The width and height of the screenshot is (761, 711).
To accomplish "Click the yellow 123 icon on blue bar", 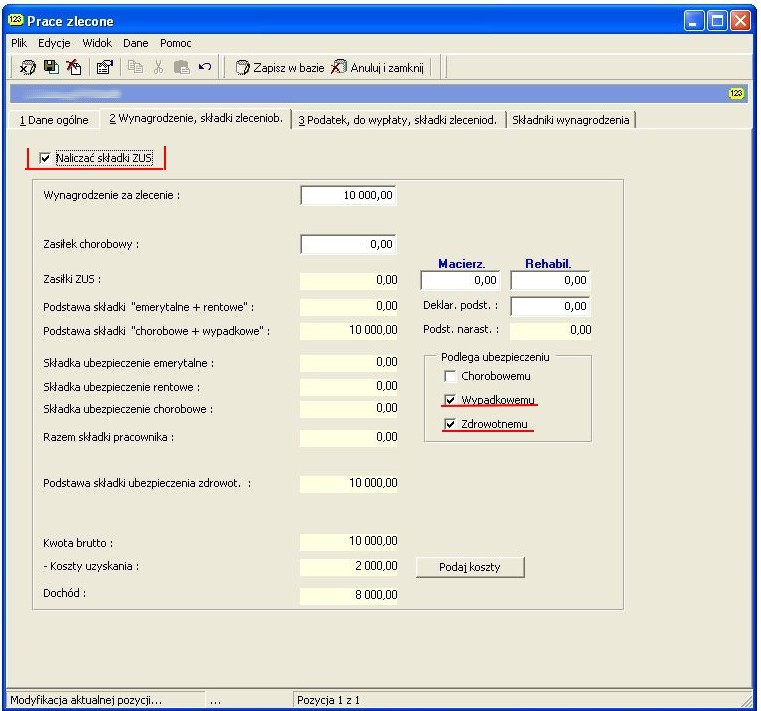I will [736, 93].
